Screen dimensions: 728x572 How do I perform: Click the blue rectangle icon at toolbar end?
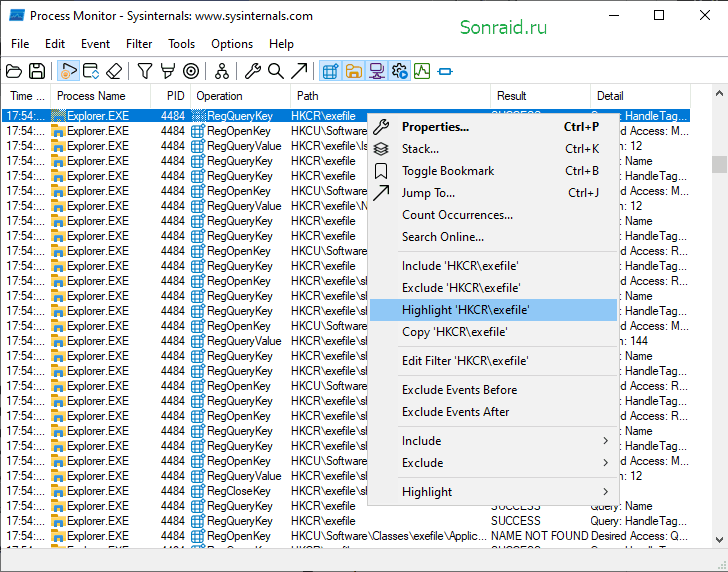[445, 71]
